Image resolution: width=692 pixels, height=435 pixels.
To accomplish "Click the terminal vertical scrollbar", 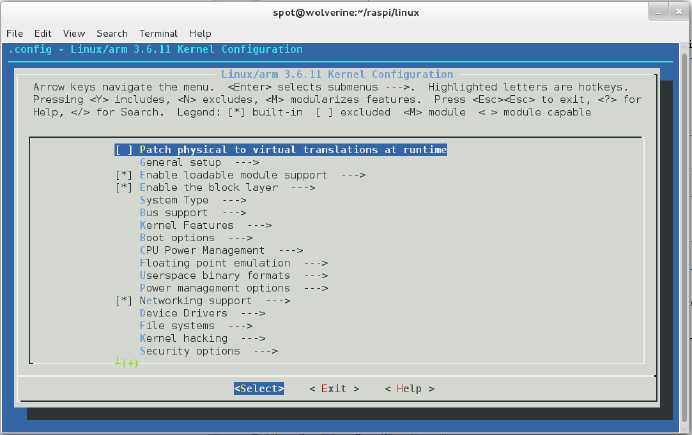I will [684, 236].
